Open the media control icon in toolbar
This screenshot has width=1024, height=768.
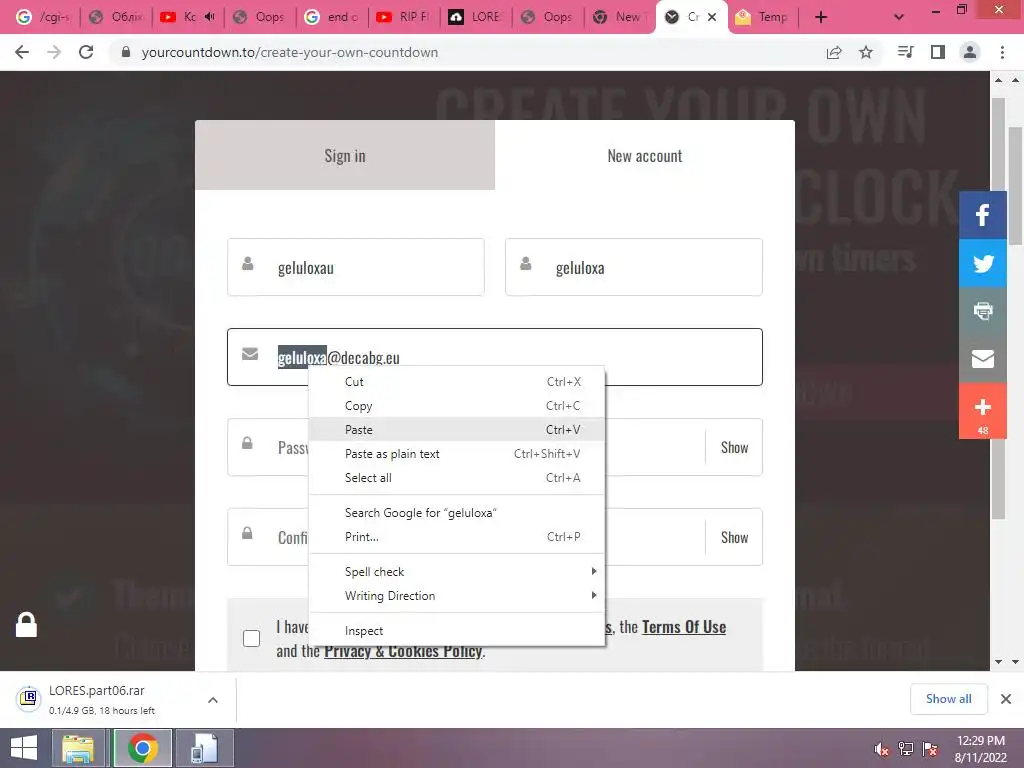(905, 52)
